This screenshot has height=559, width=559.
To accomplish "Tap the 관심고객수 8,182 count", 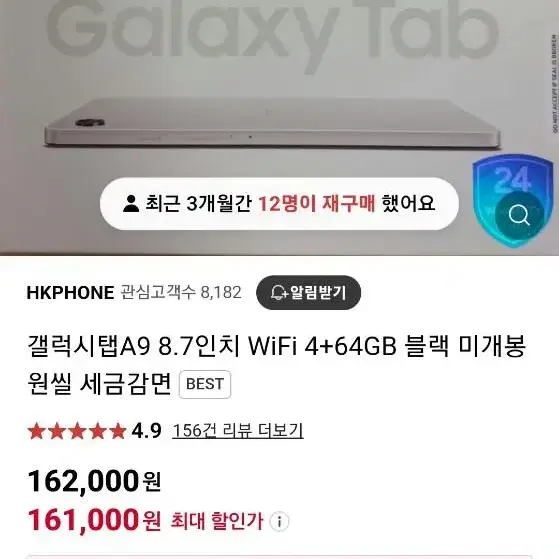I will click(181, 293).
